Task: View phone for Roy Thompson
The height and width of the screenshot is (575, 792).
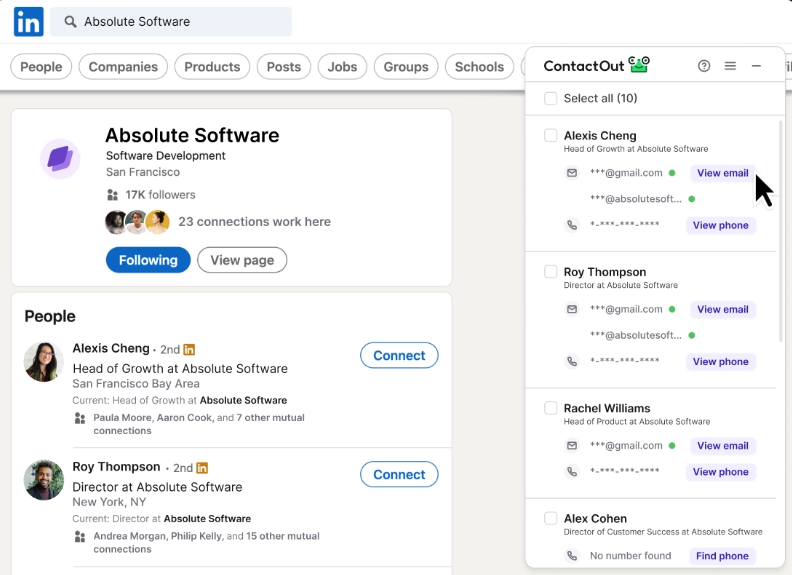Action: point(721,362)
